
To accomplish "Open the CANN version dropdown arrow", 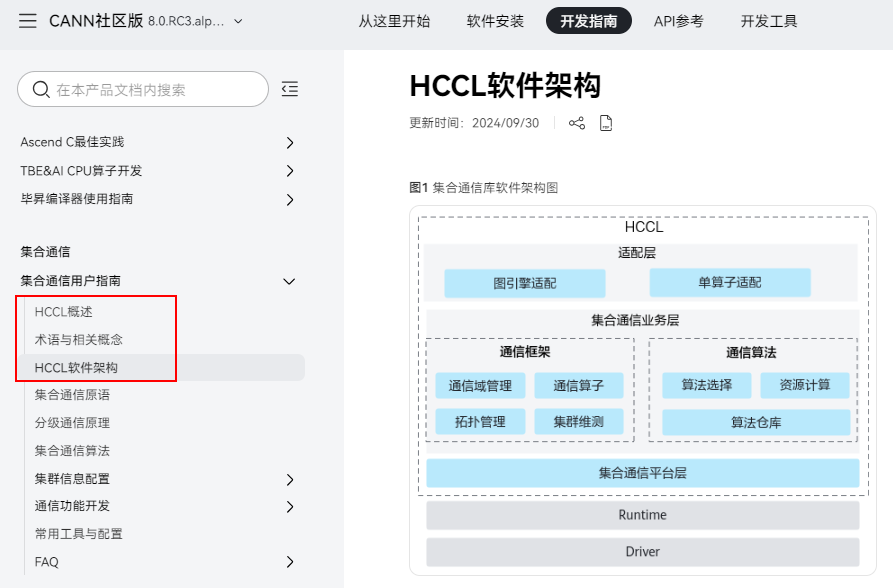I will click(x=239, y=22).
